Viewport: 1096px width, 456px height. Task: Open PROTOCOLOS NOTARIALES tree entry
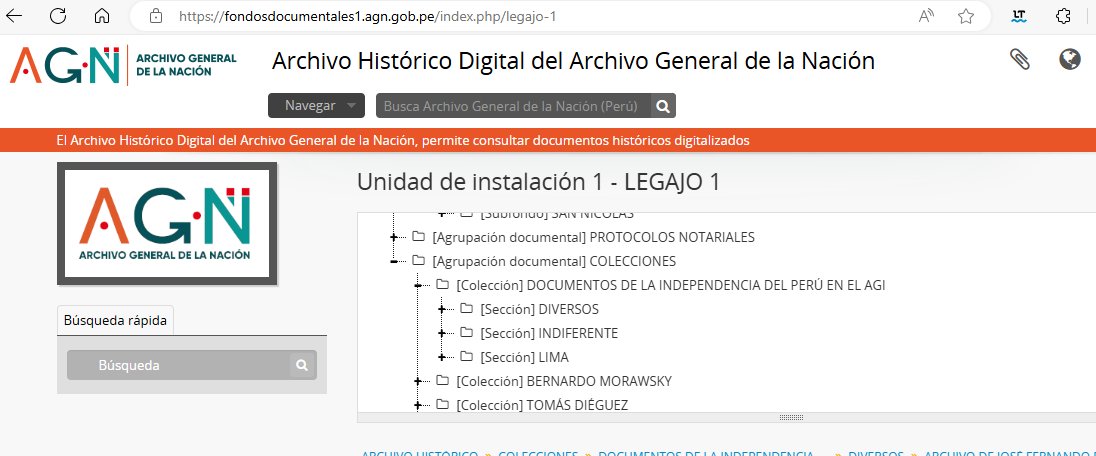(x=593, y=237)
